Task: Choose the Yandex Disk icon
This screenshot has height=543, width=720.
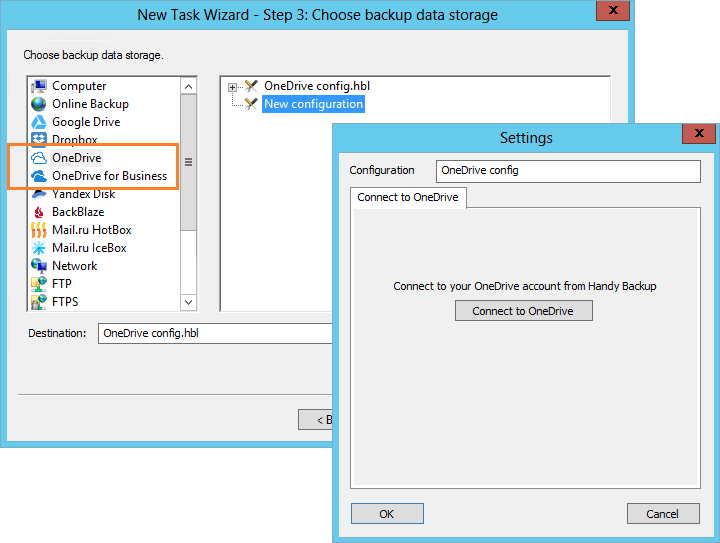Action: [39, 194]
